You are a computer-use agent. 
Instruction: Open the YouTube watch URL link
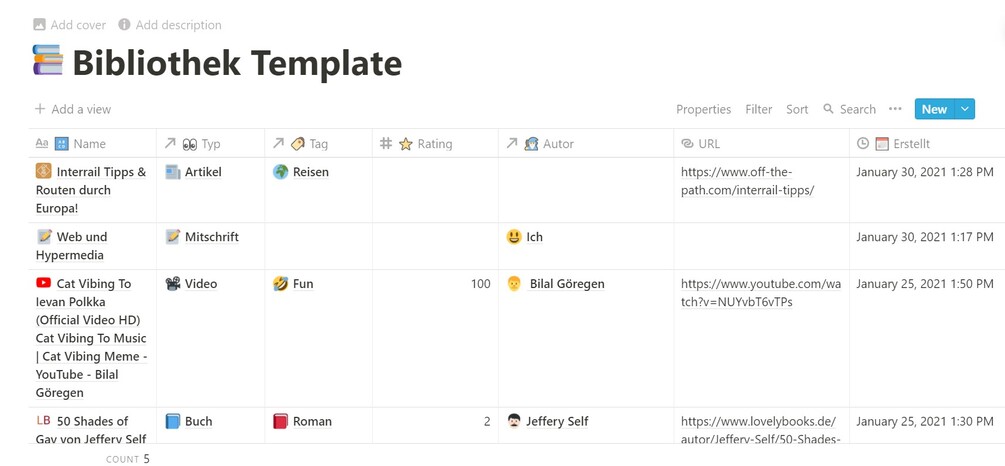pyautogui.click(x=760, y=293)
